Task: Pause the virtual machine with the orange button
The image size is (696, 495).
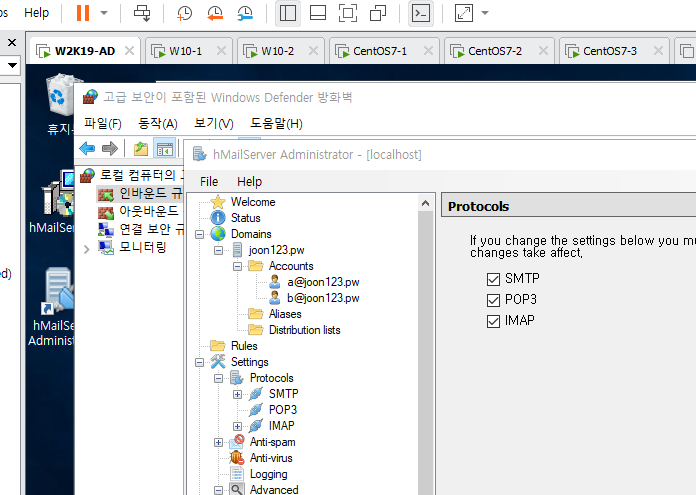Action: coord(83,13)
